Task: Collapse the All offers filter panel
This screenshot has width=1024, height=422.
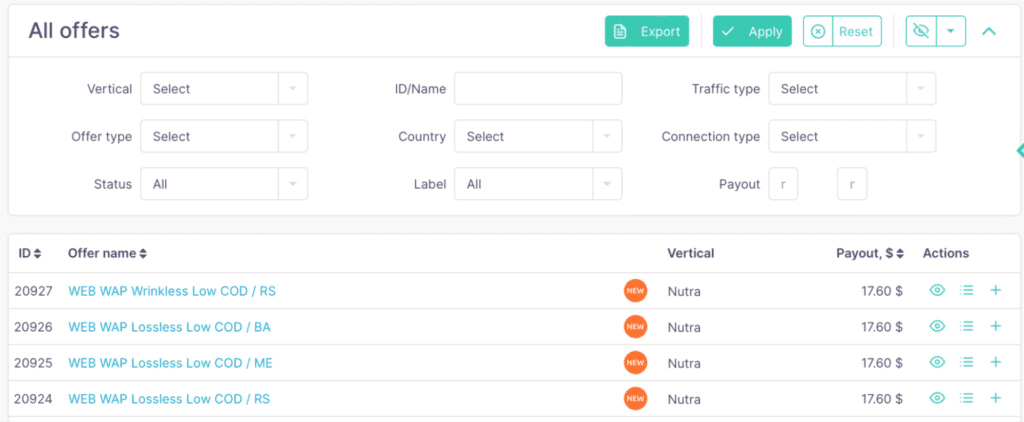Action: point(989,31)
